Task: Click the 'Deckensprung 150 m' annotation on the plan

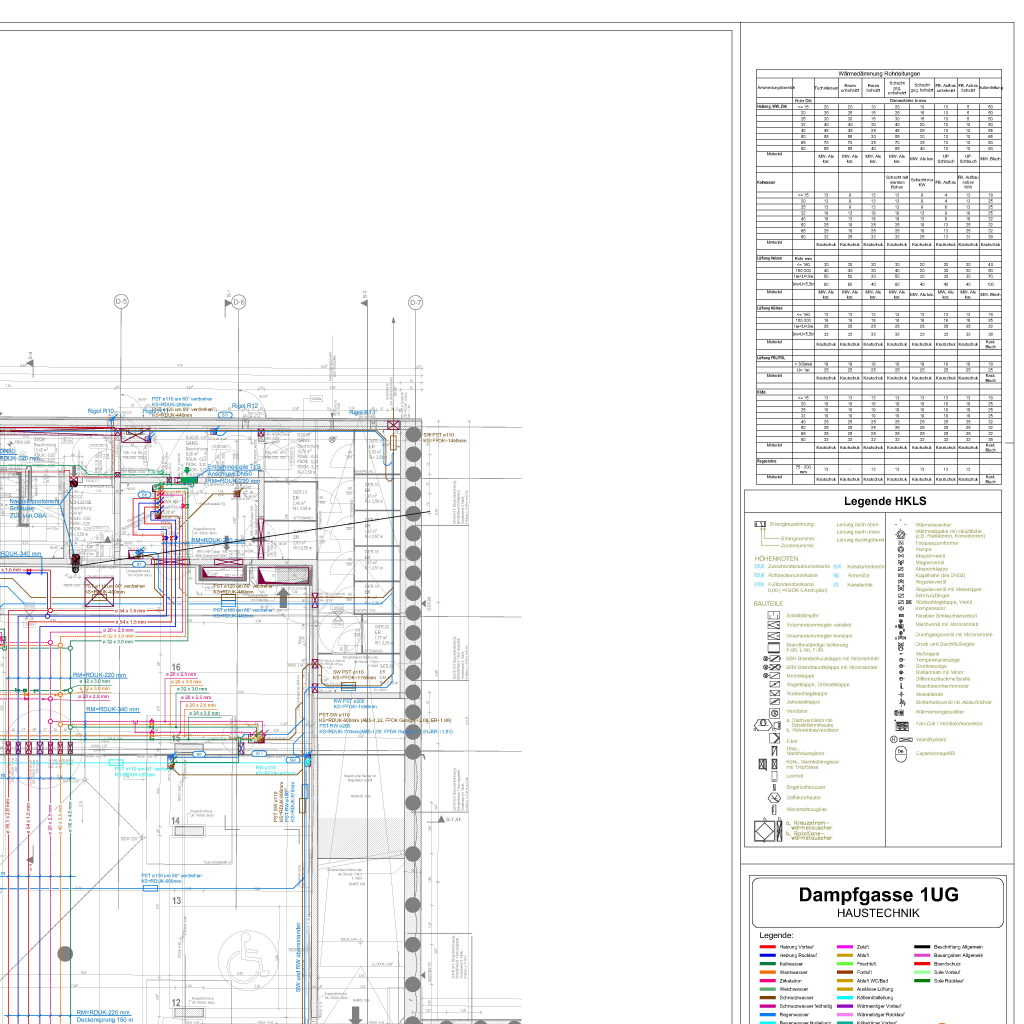Action: 104,1019
